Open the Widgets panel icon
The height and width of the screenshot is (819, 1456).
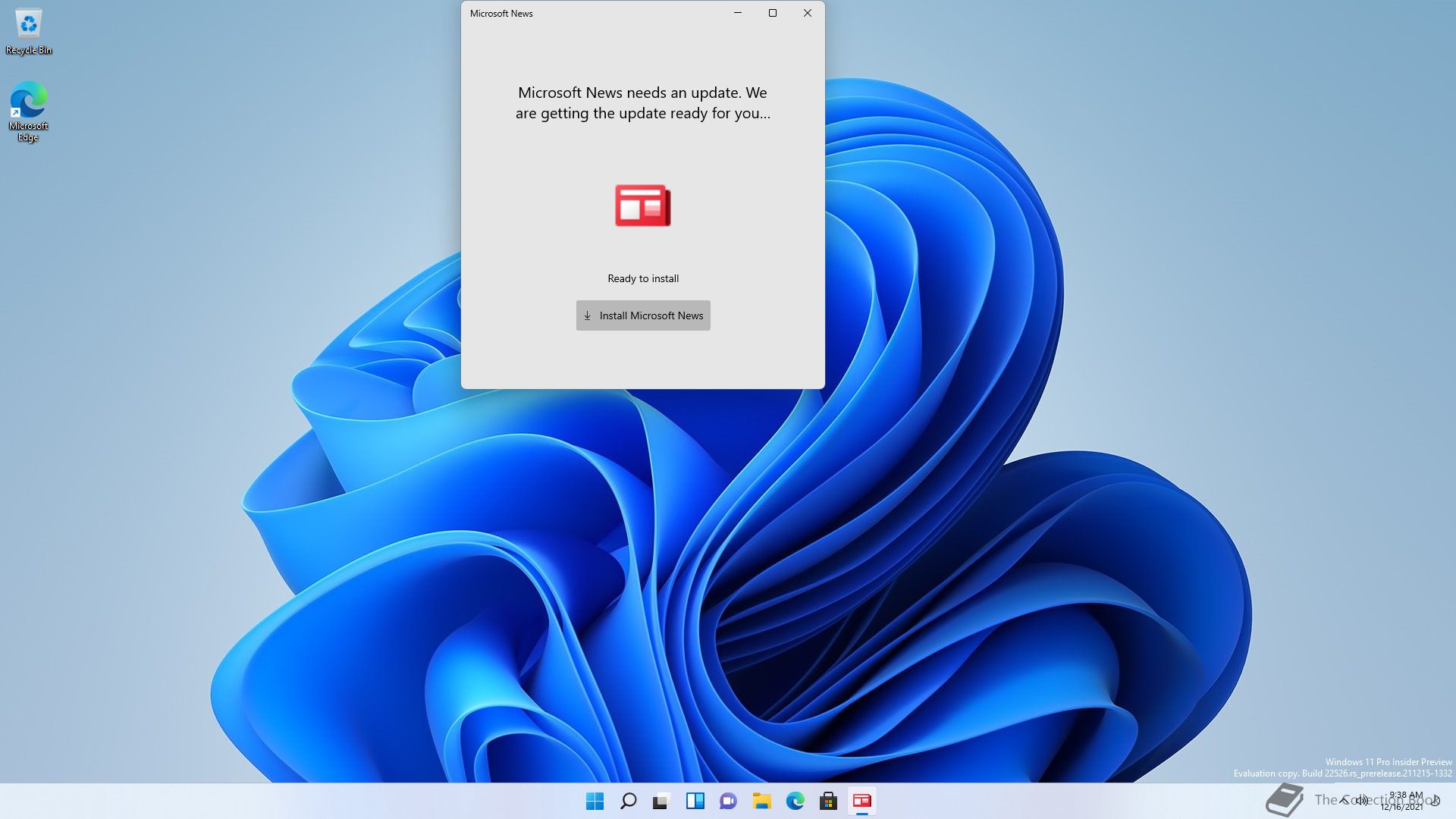(695, 801)
